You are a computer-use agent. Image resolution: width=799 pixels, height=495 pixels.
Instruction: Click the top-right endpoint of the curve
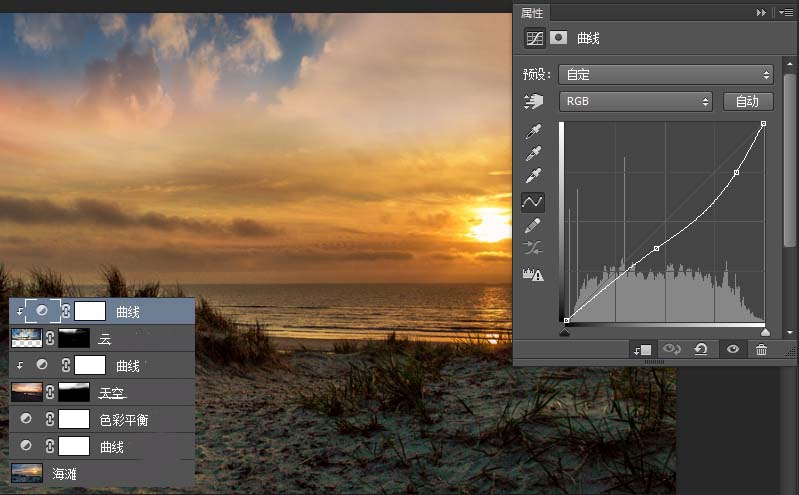click(x=763, y=124)
